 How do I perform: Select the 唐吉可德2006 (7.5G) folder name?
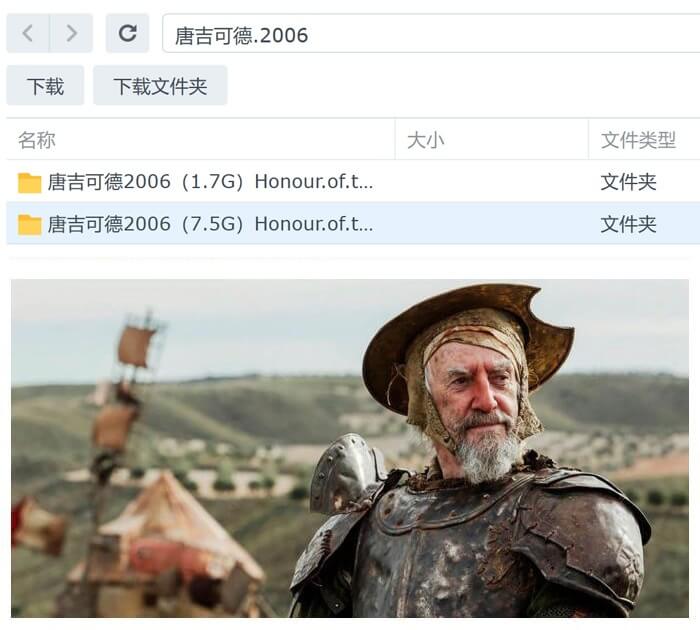coord(210,224)
